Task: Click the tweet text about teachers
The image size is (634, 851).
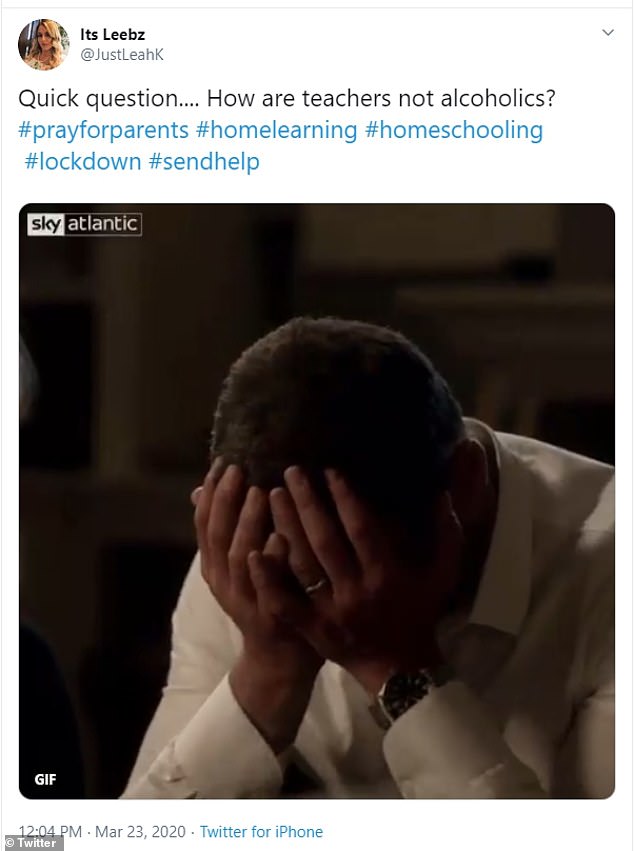Action: click(x=287, y=98)
